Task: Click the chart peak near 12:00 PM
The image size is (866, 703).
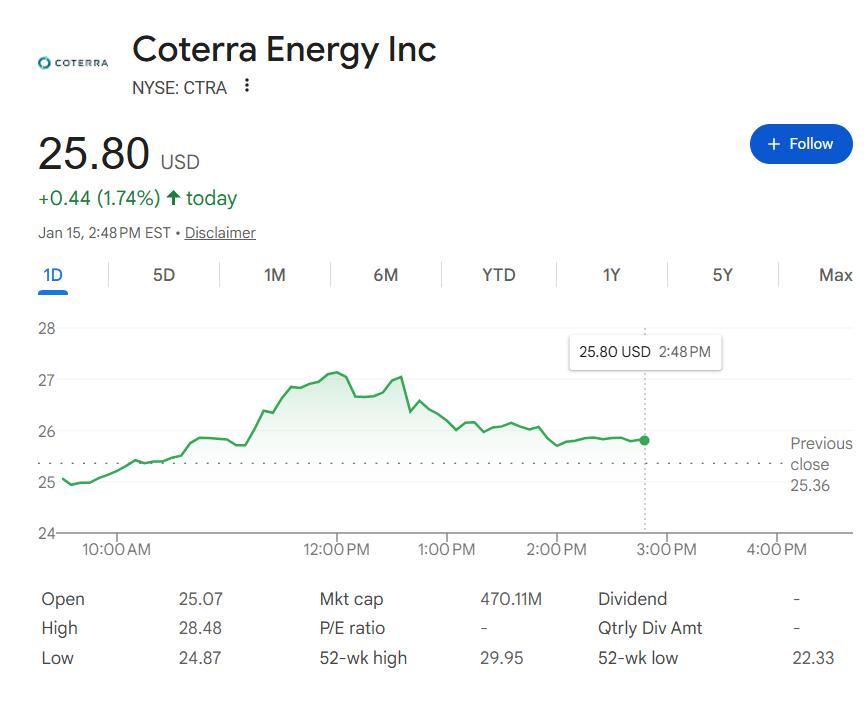Action: [336, 373]
